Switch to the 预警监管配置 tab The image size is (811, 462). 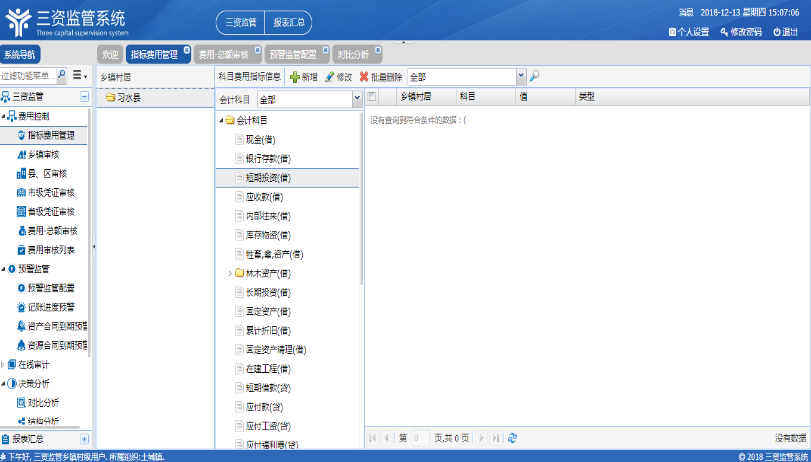coord(294,55)
